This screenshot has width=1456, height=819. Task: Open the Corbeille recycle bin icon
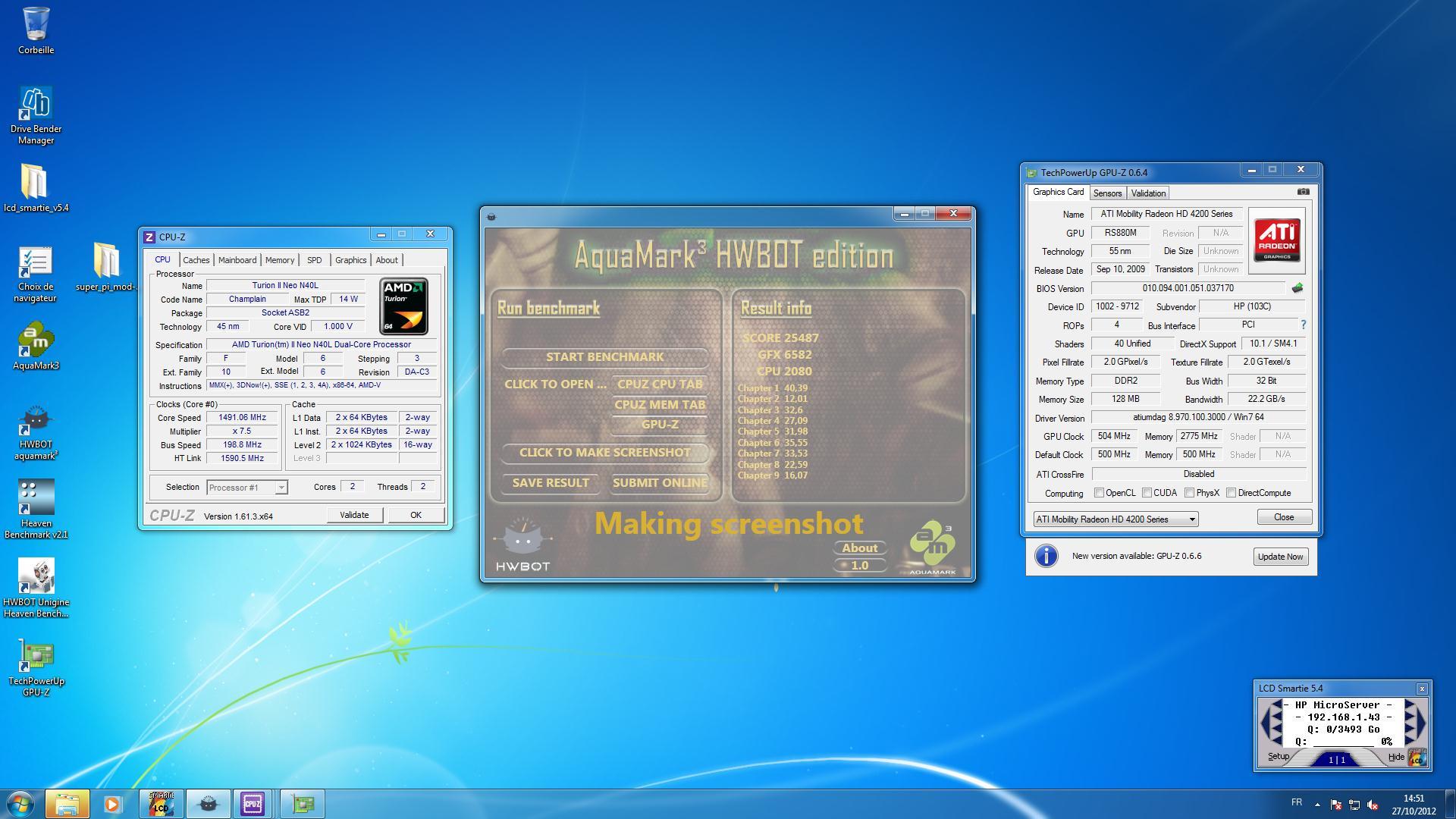coord(36,30)
